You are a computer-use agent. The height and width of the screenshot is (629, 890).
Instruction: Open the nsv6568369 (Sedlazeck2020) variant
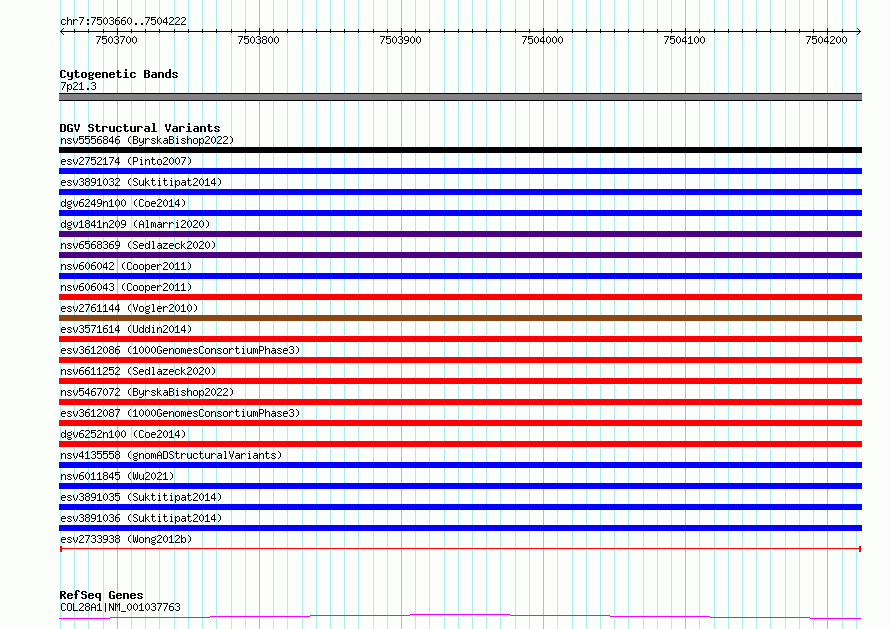coord(137,245)
